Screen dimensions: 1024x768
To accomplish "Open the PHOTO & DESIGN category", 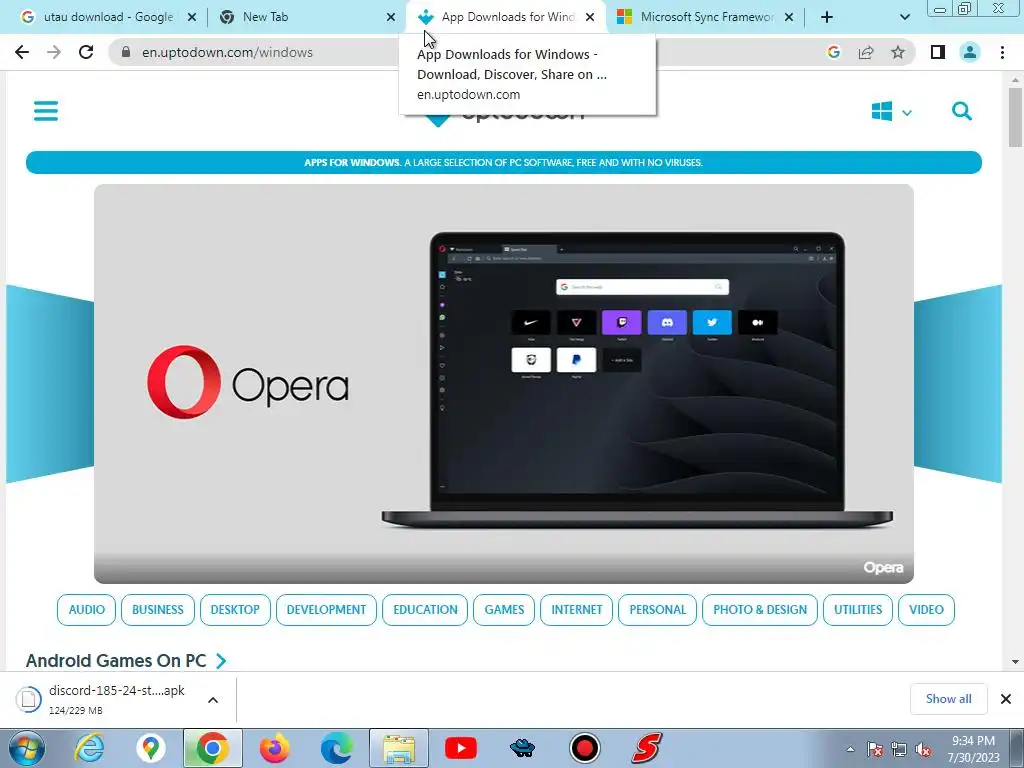I will (760, 609).
